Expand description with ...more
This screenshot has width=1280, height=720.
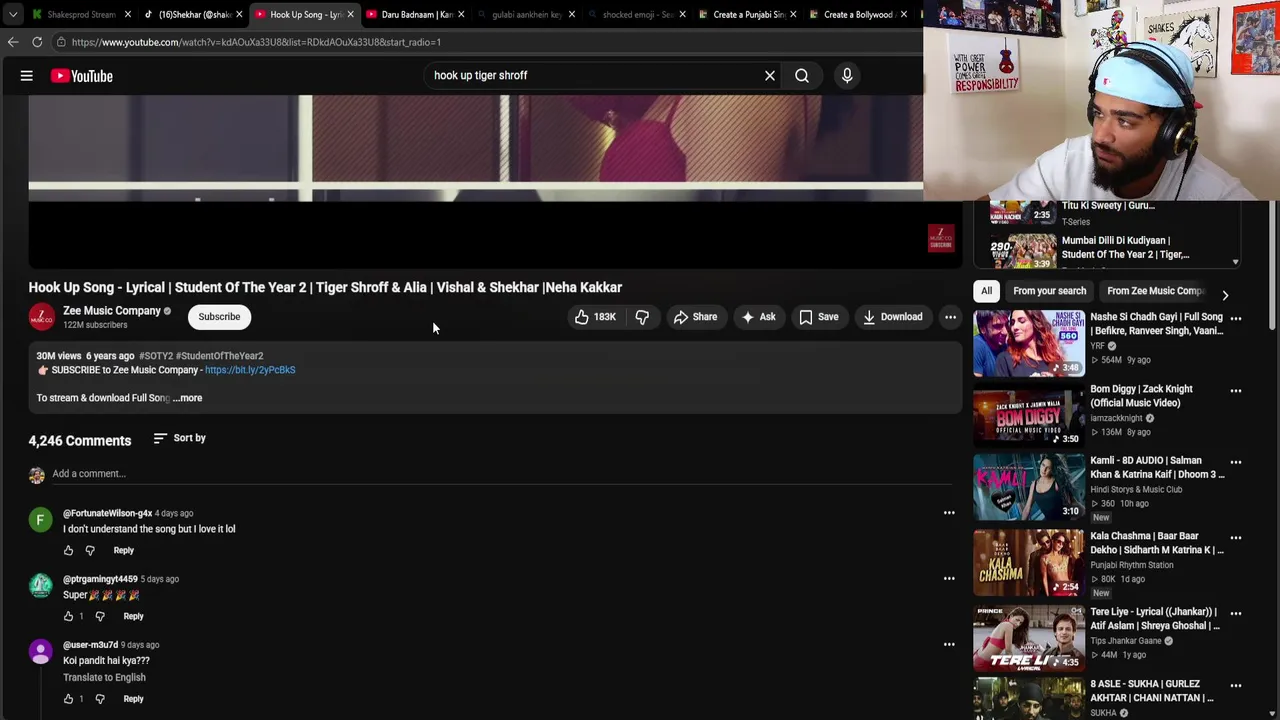point(187,398)
